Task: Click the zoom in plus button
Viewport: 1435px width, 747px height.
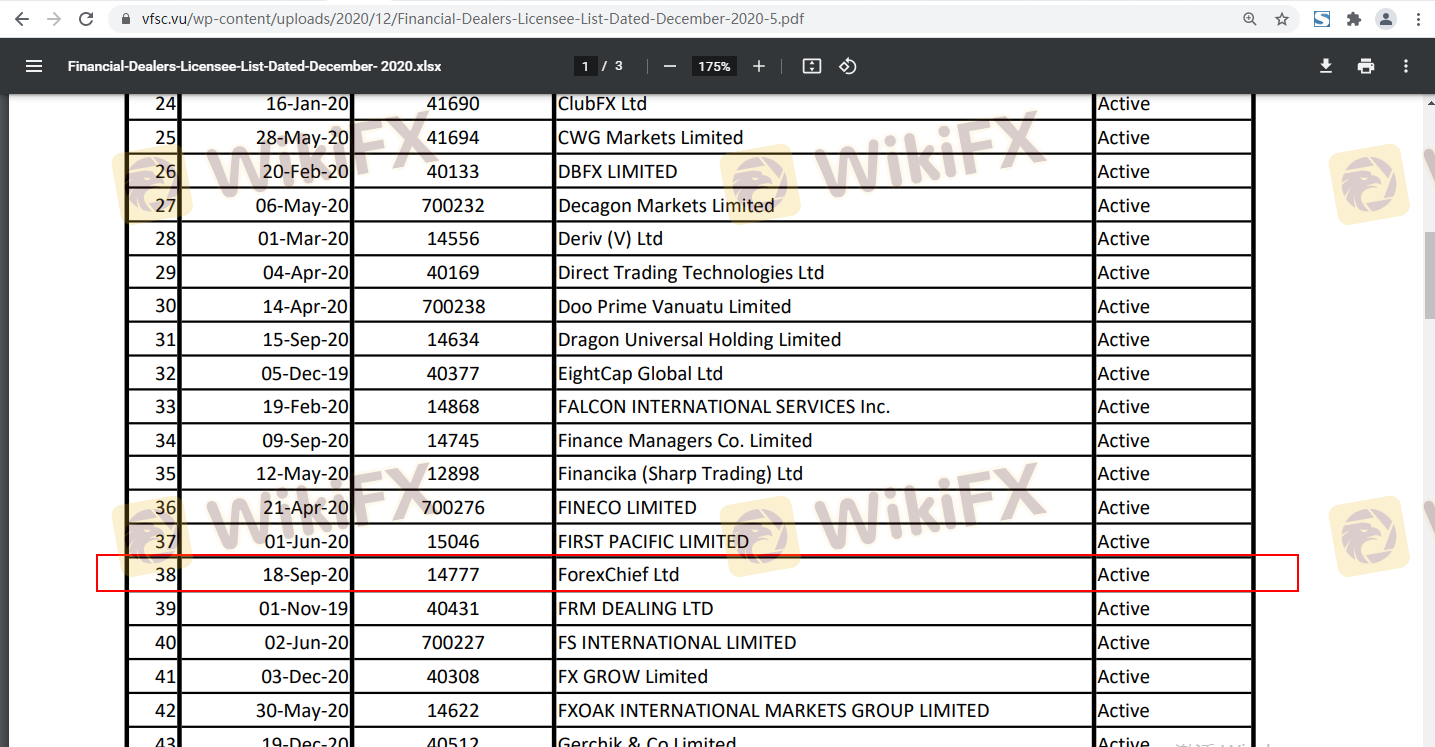Action: click(x=759, y=66)
